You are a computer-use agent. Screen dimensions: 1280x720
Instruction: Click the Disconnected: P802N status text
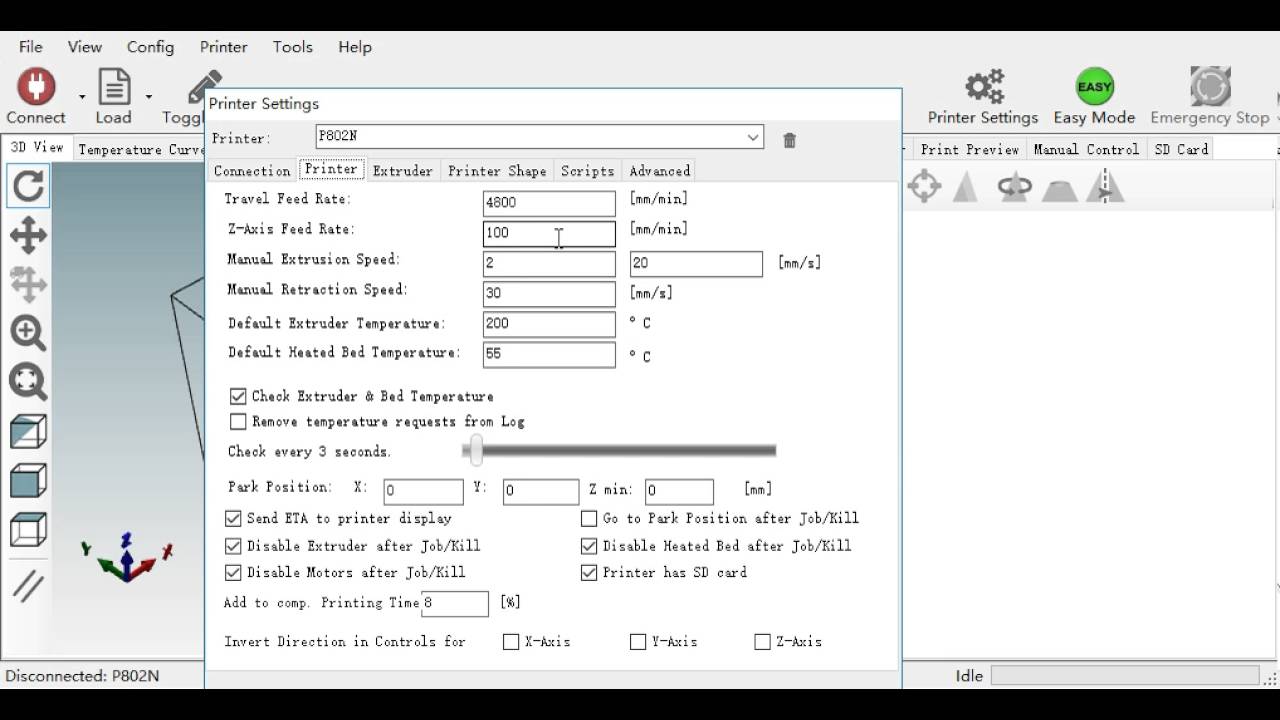(82, 675)
